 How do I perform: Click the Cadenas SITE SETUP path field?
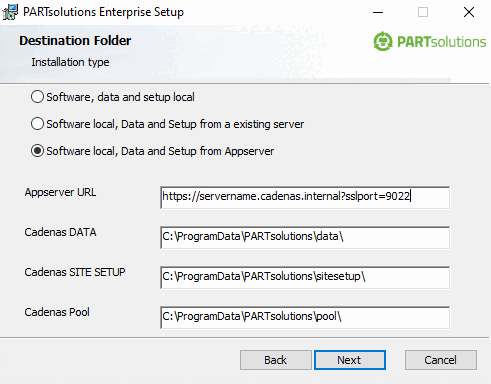coord(305,277)
